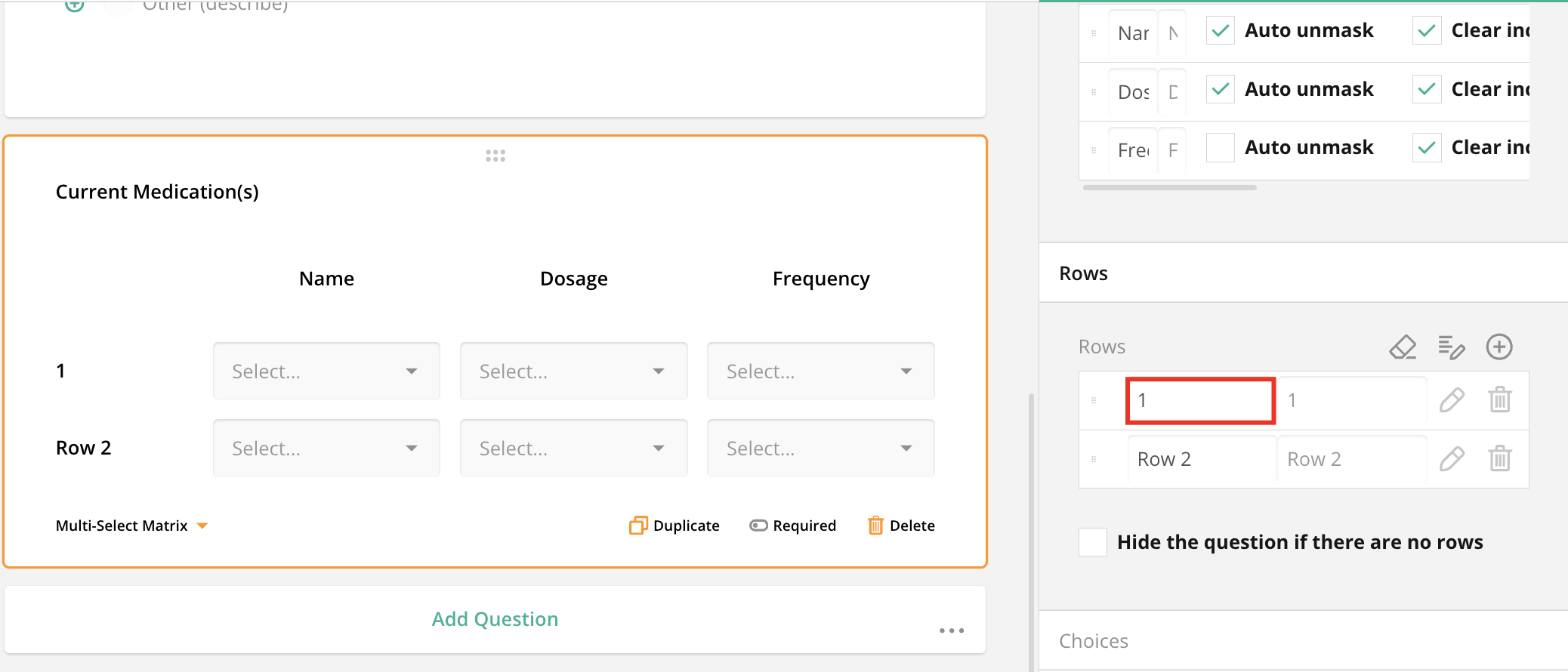
Task: Open the Name dropdown in row 1
Action: point(326,371)
